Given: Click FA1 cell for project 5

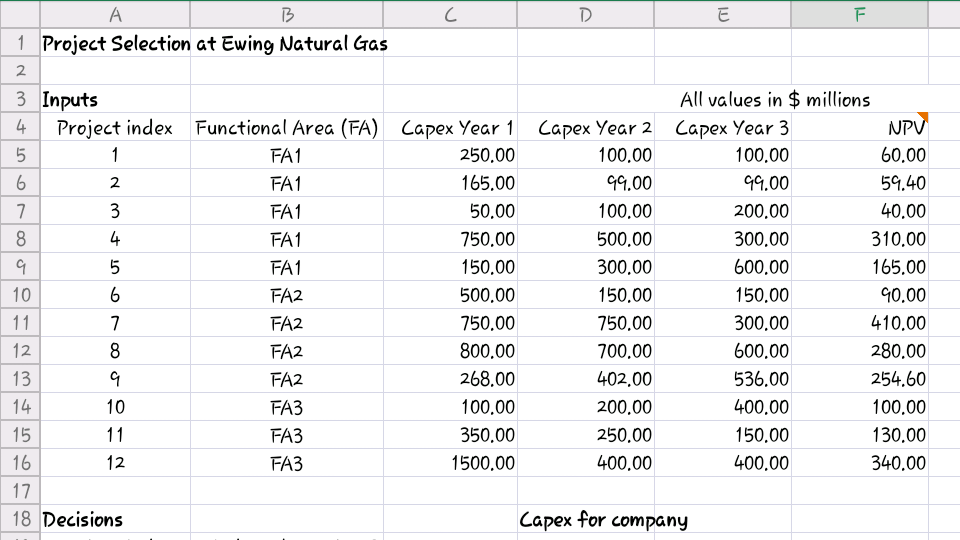Looking at the screenshot, I should tap(287, 267).
